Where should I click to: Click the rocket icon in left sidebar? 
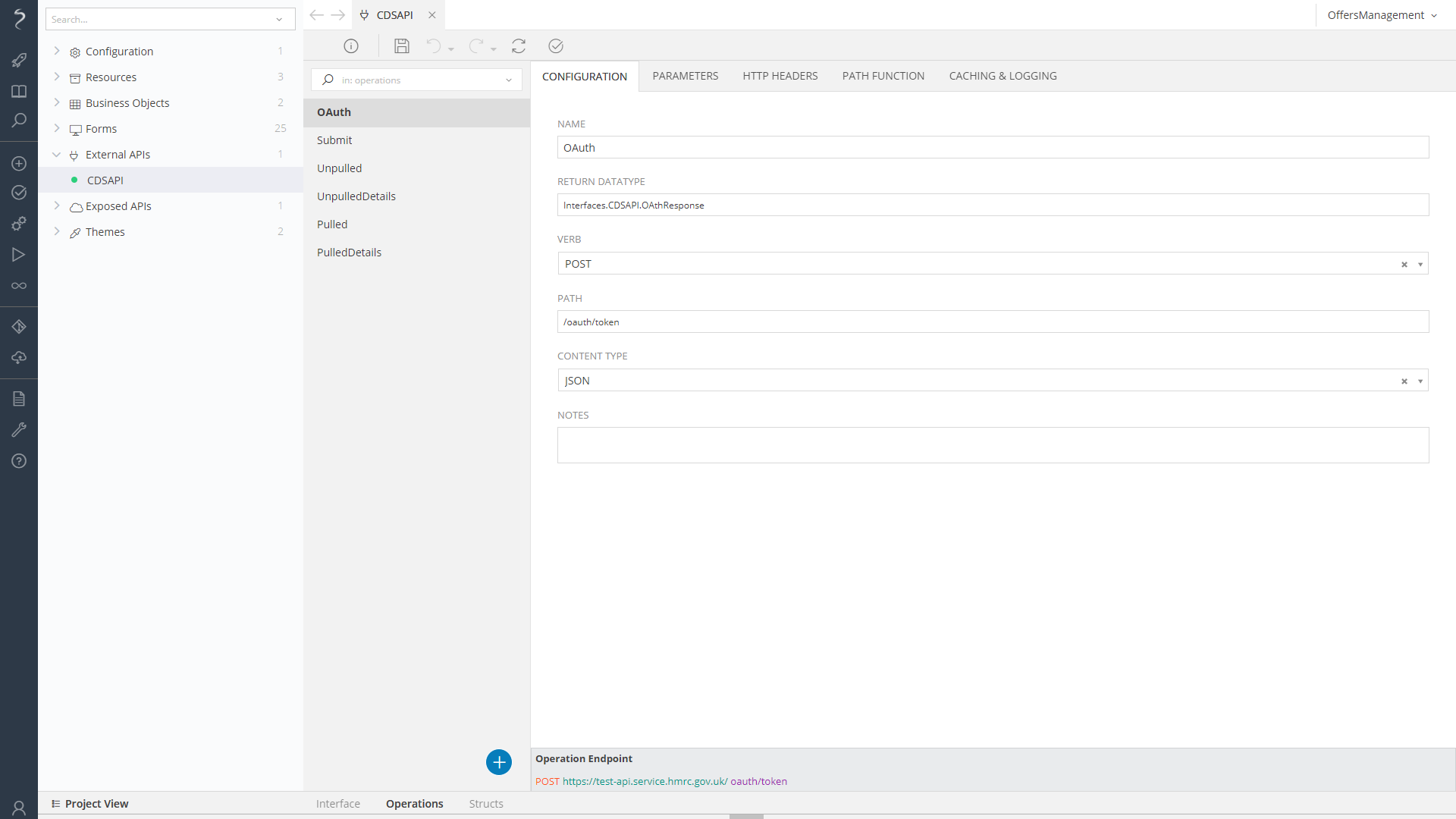(x=19, y=60)
